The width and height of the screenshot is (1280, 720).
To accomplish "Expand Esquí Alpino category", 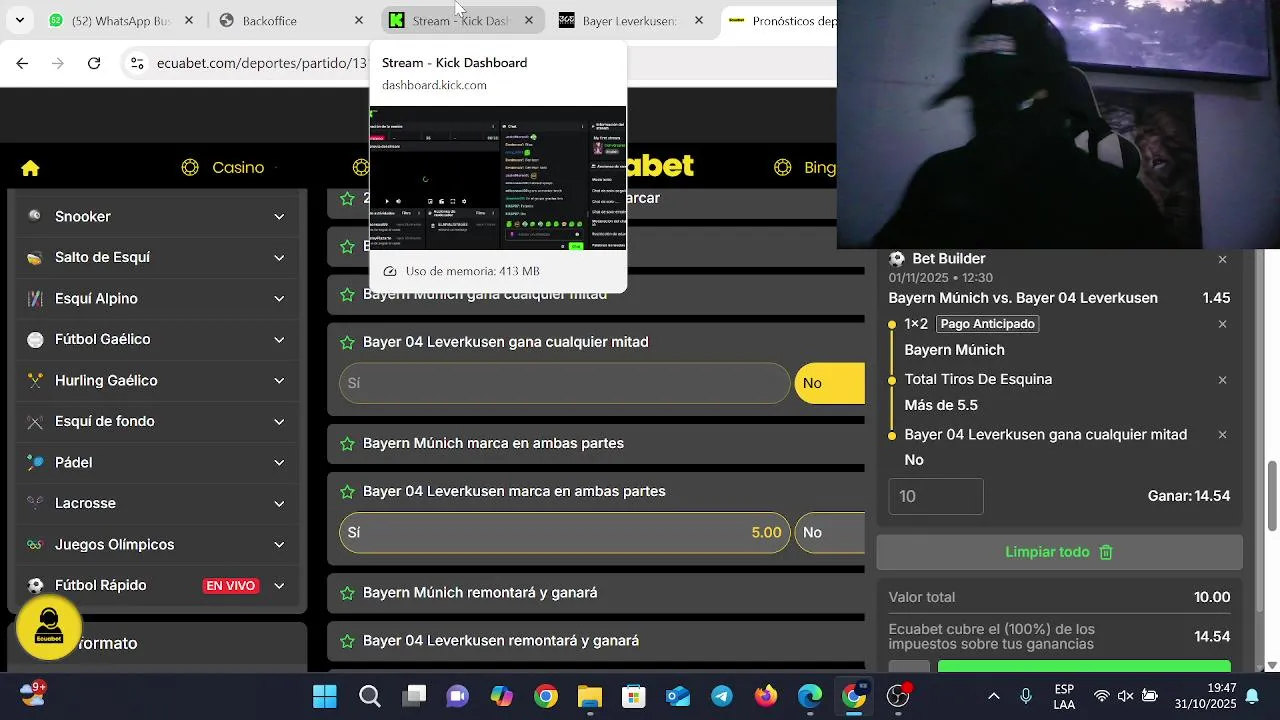I will click(x=279, y=299).
